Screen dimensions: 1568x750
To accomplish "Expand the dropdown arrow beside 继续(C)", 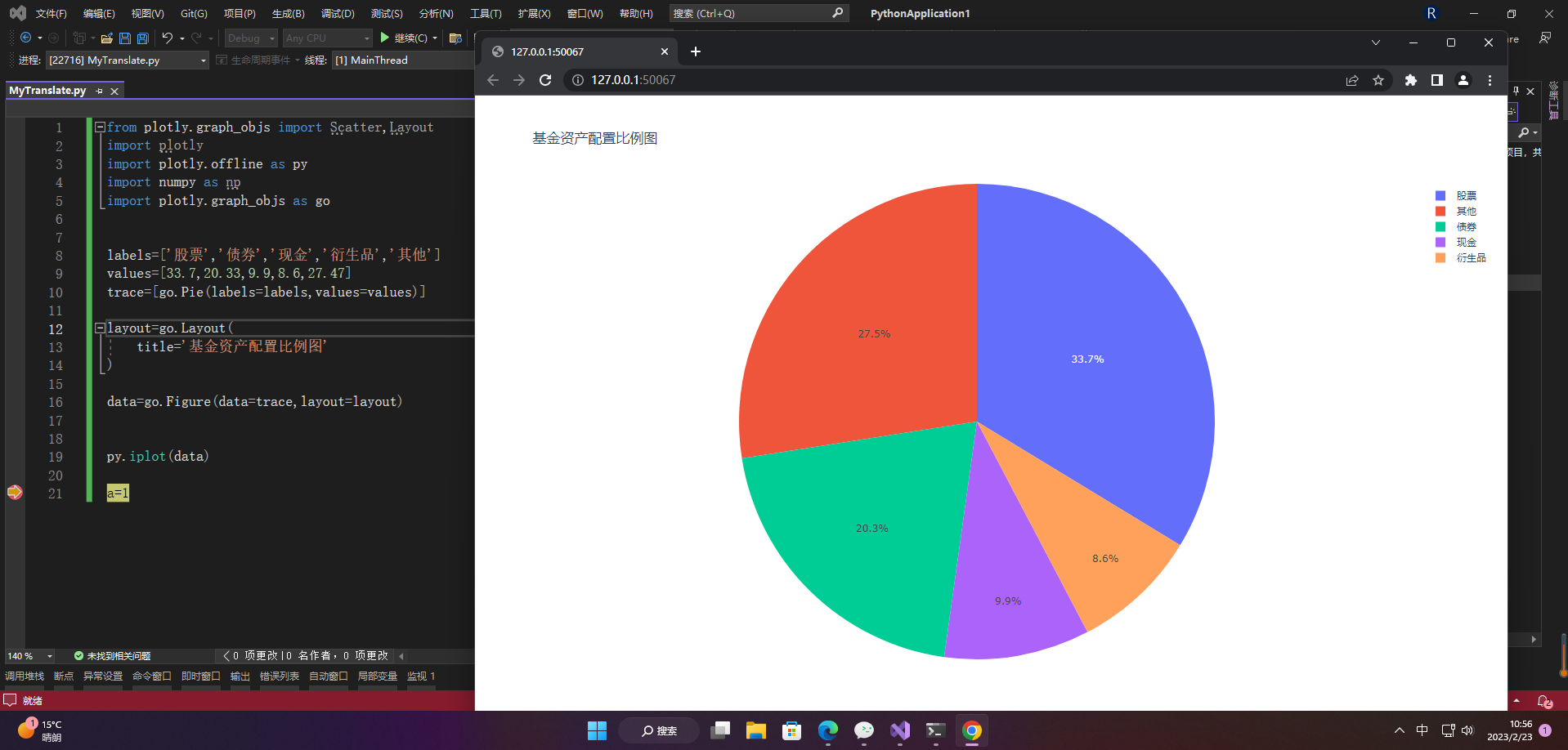I will point(435,38).
